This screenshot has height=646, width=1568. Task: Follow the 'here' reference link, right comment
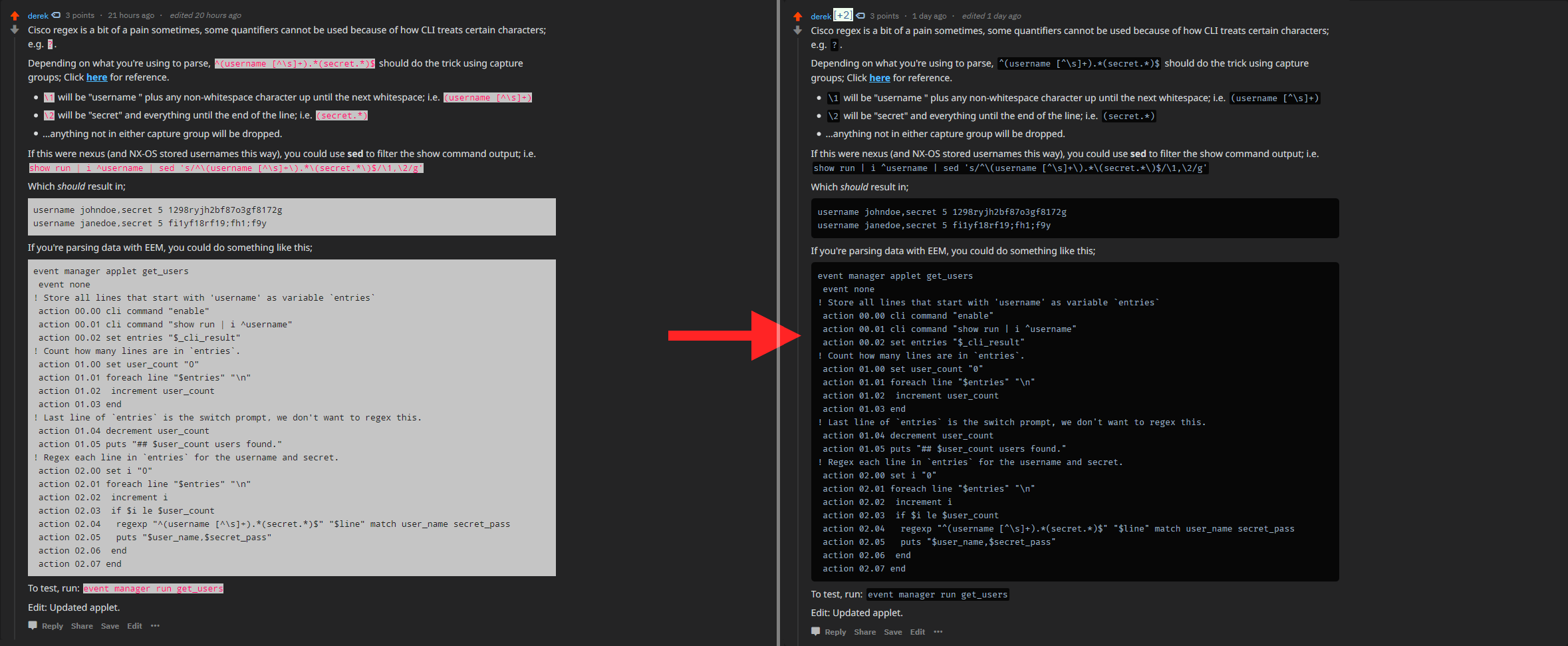880,78
